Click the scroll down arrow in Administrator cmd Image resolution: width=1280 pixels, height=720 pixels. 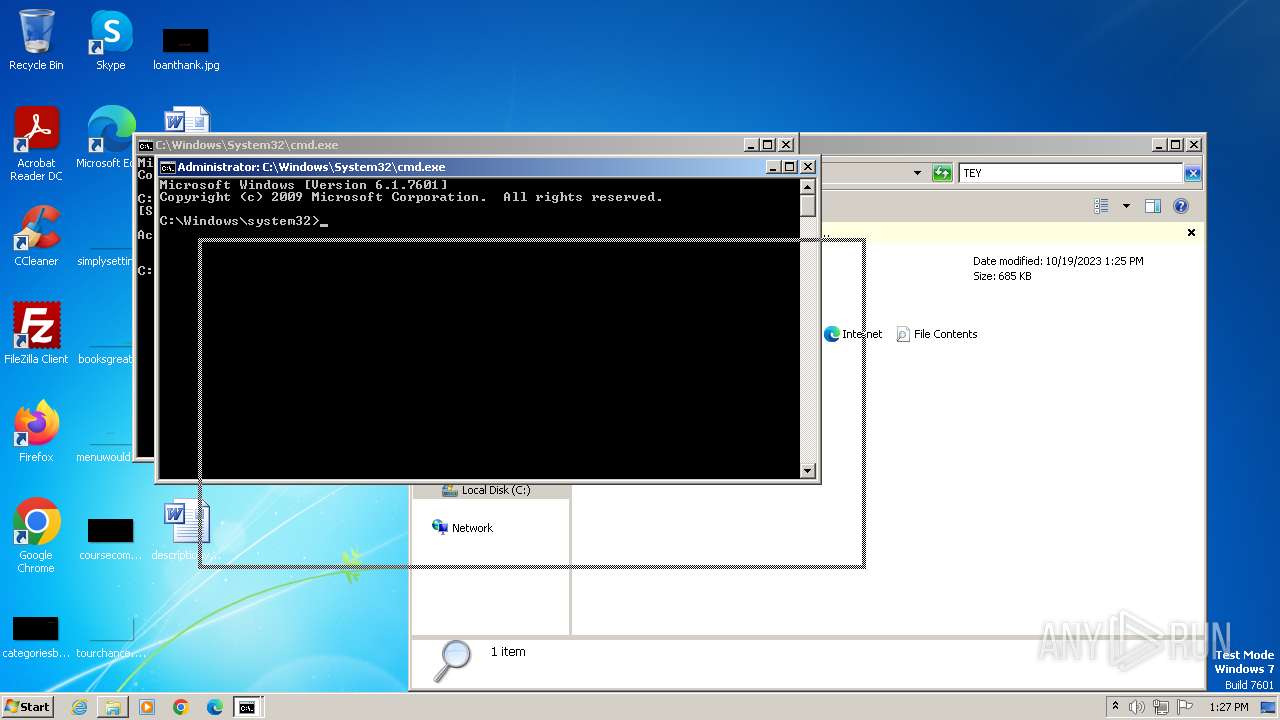[x=808, y=470]
